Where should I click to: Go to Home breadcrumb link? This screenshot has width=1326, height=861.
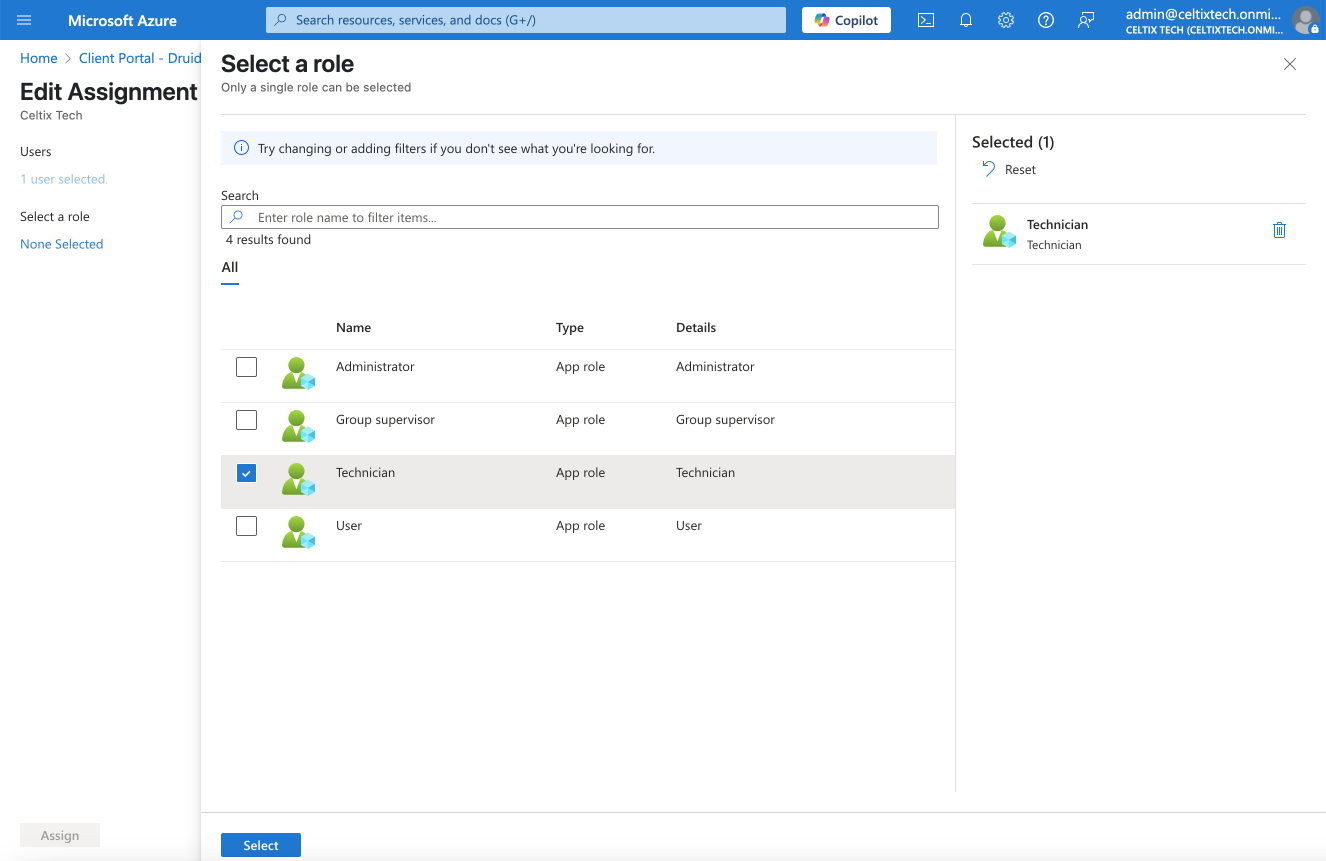pos(39,58)
